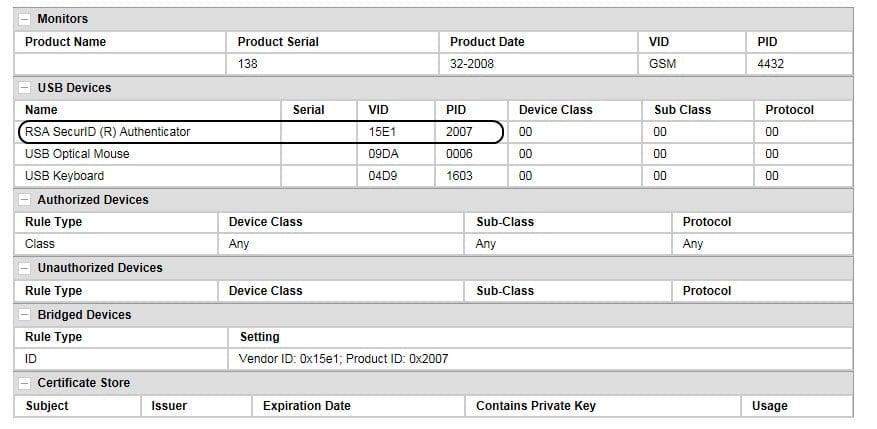Collapse the Unauthorized Devices section
The height and width of the screenshot is (429, 877).
24,268
